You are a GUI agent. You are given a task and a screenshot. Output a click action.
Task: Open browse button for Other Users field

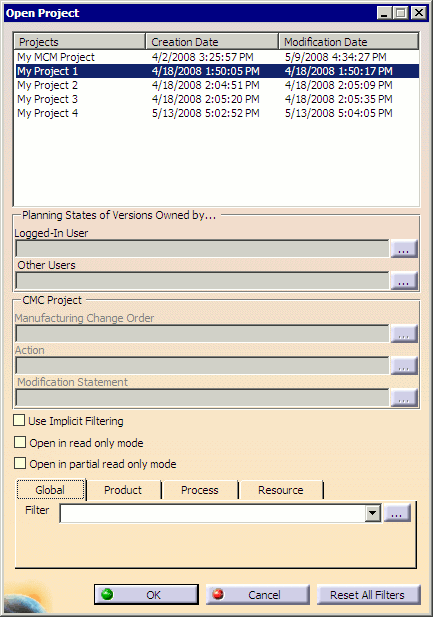tap(404, 281)
